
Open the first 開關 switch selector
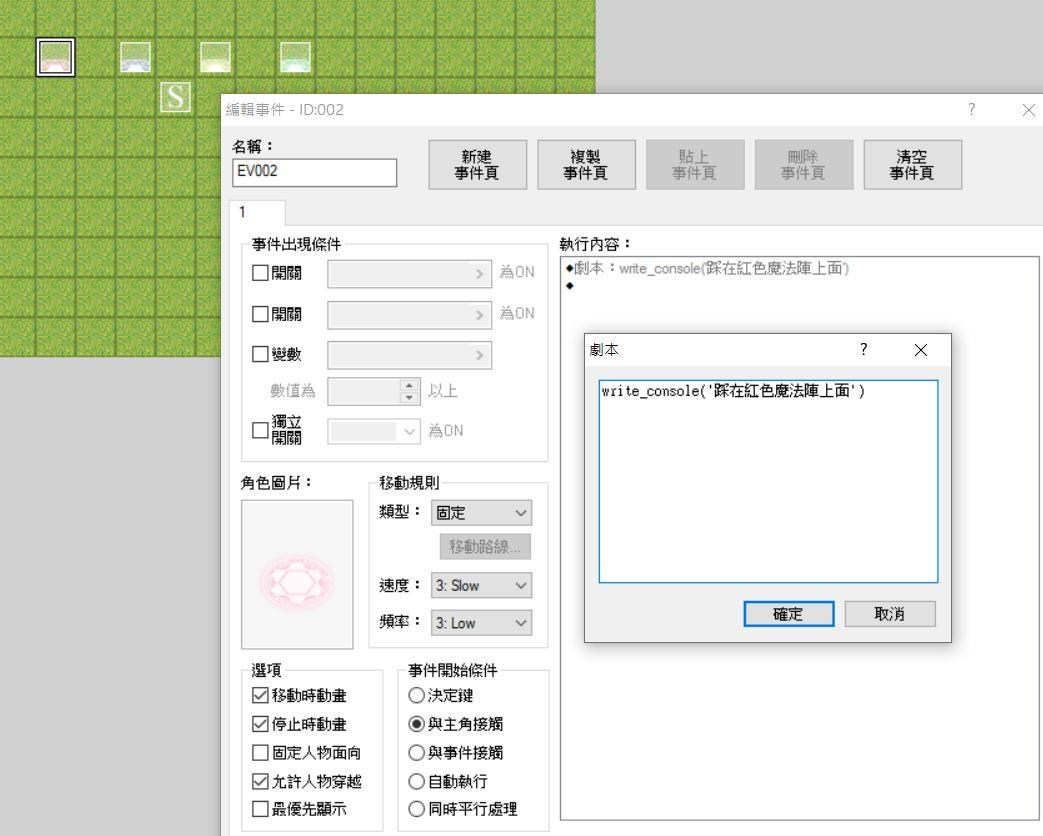click(x=409, y=274)
